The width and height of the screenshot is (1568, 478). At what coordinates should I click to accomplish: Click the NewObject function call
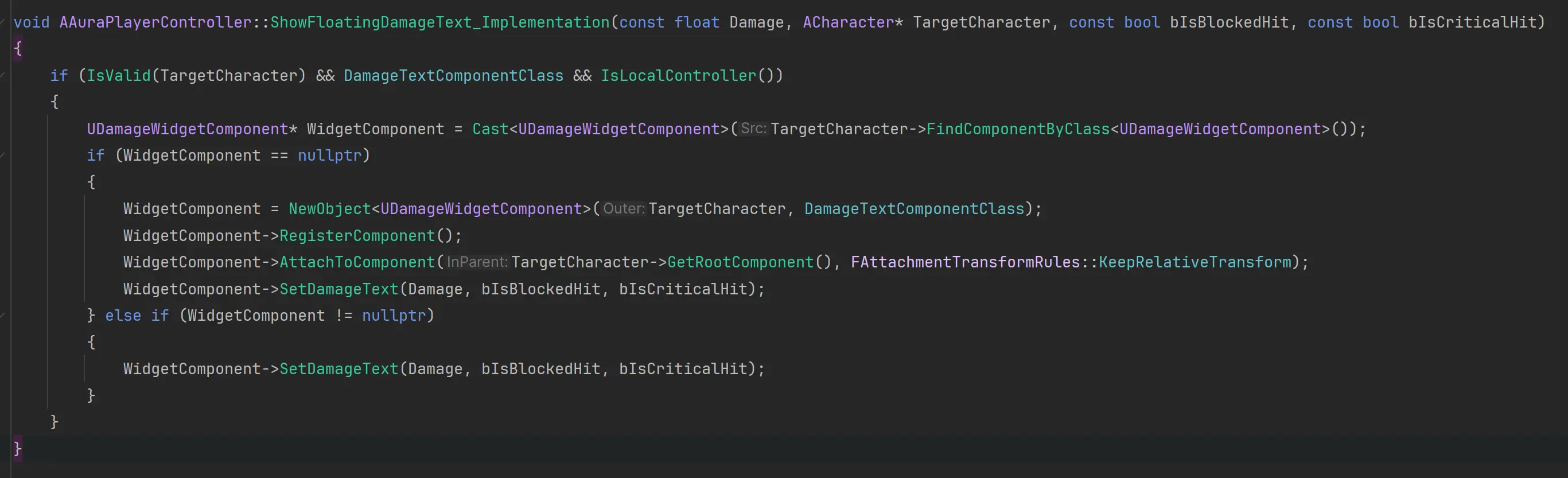point(329,209)
